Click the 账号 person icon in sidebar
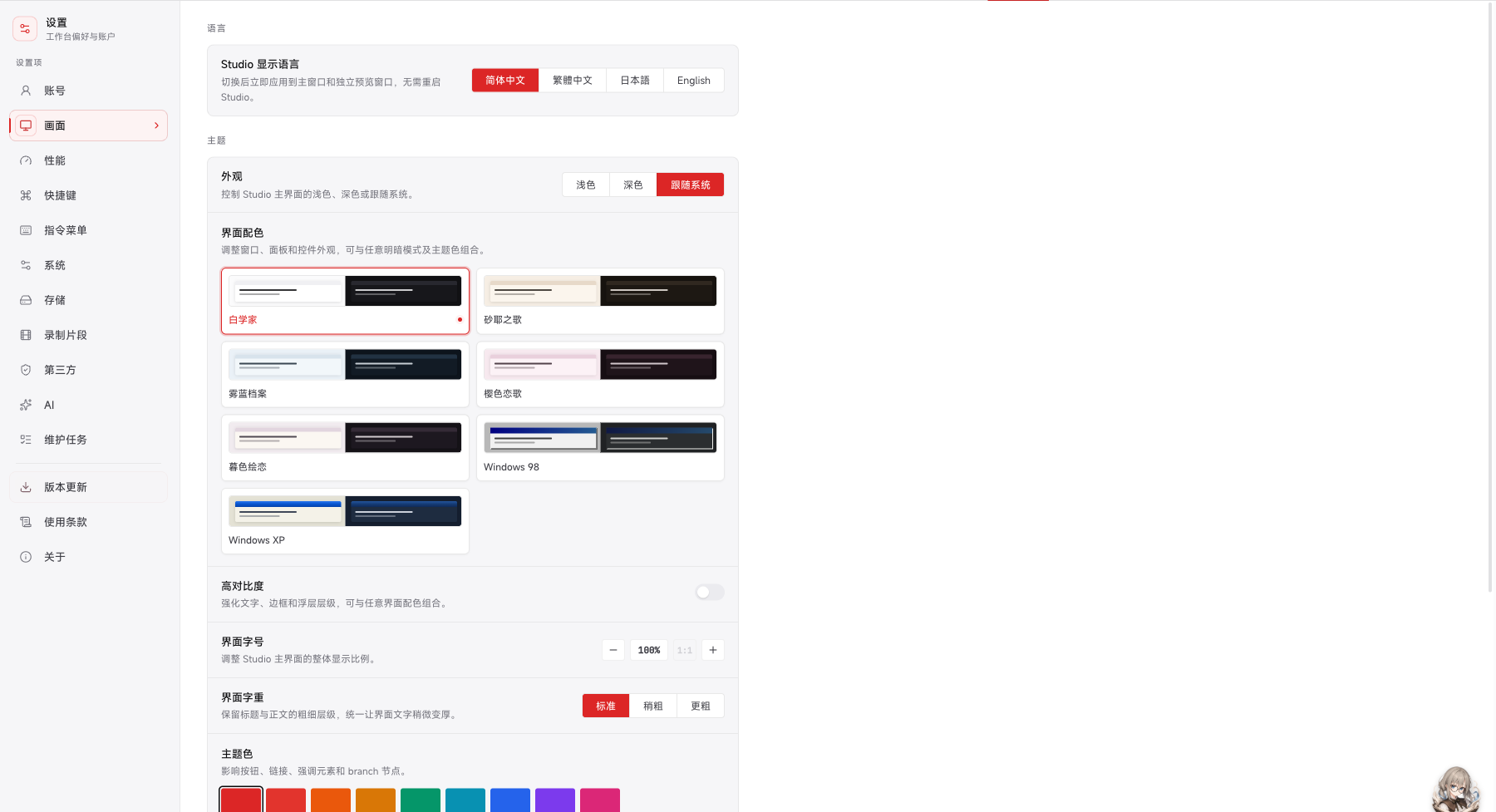 pos(26,91)
